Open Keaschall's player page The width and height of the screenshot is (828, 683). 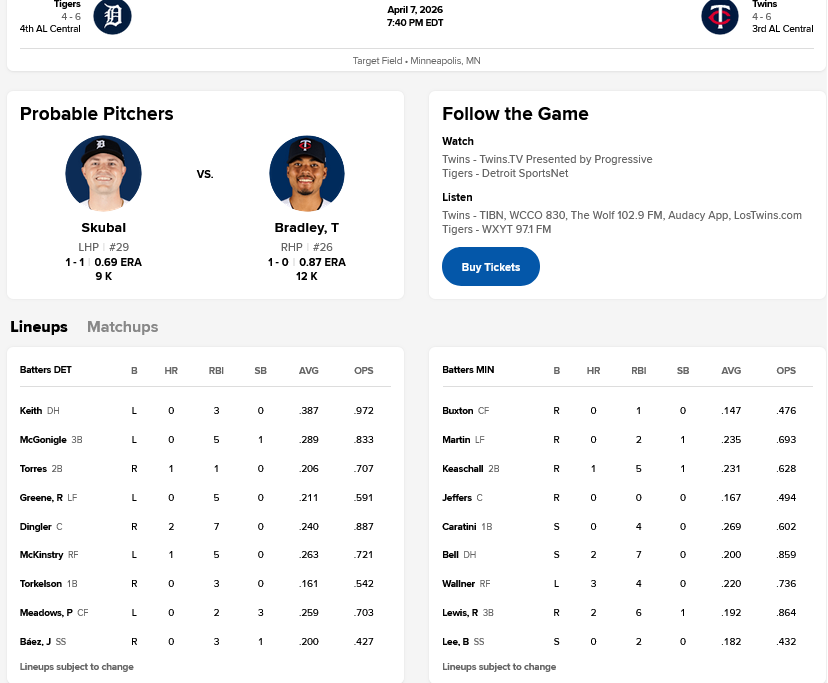[463, 469]
